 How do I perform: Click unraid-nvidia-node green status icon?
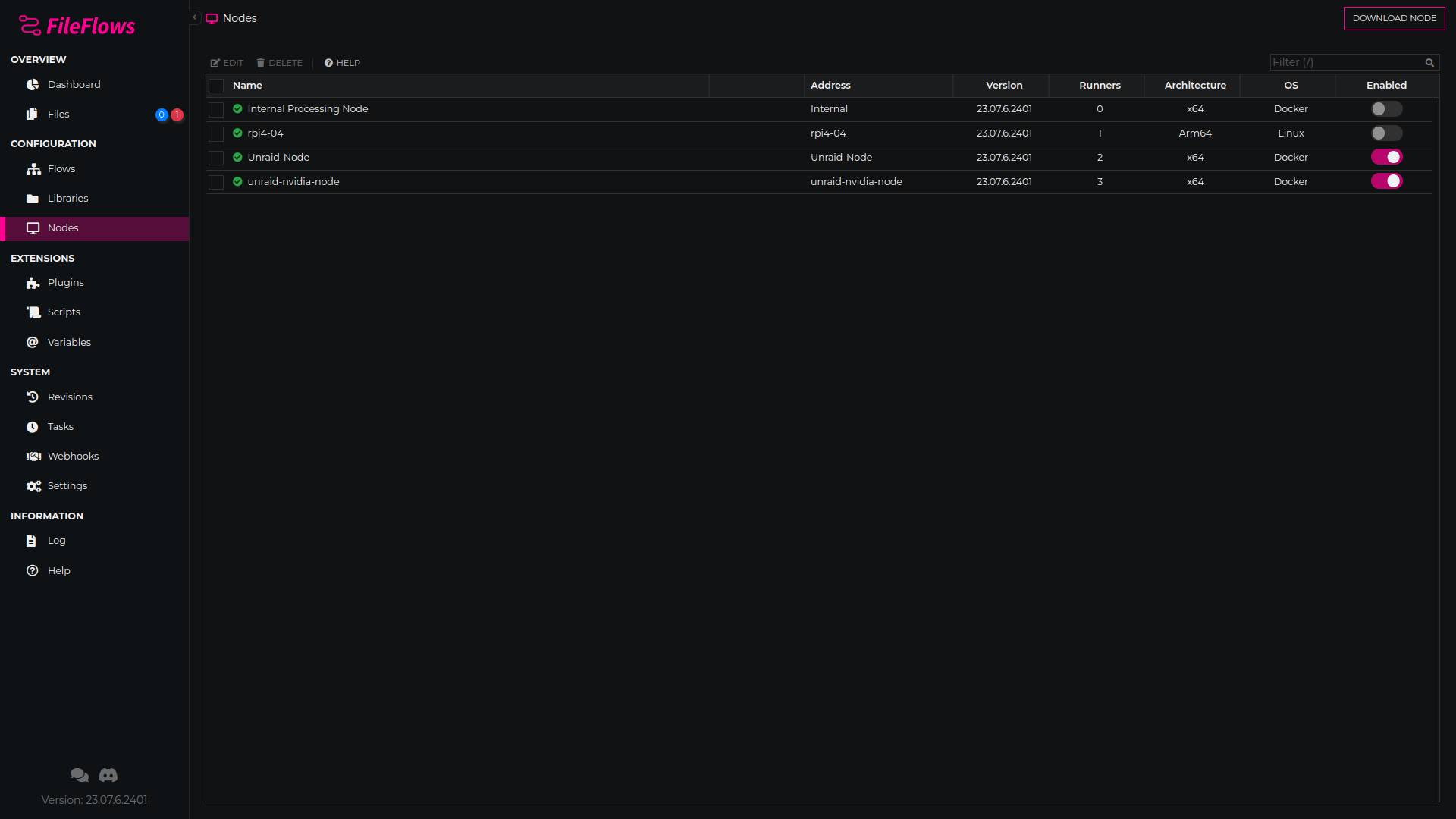pos(237,182)
